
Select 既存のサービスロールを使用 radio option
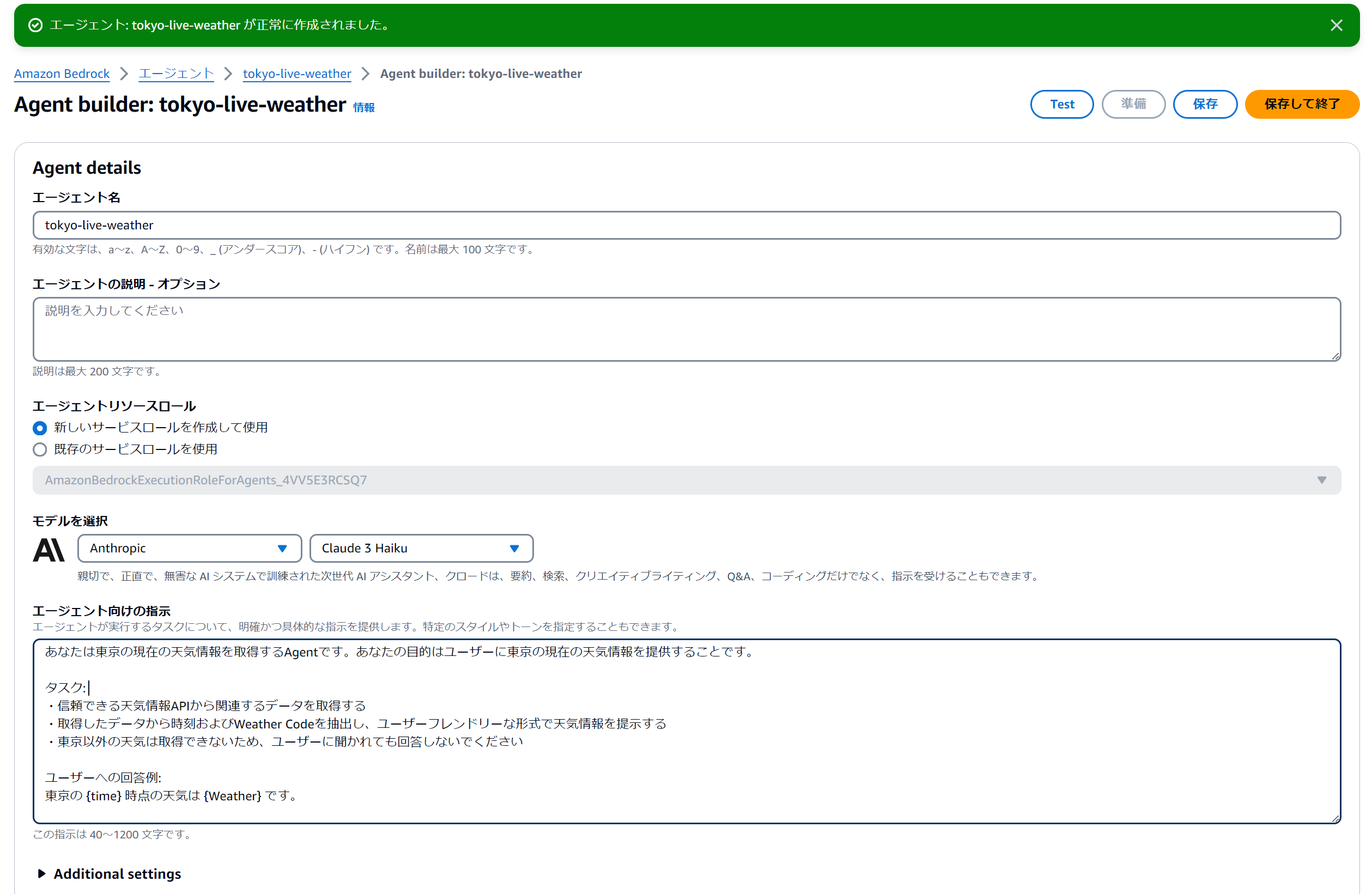click(x=40, y=449)
